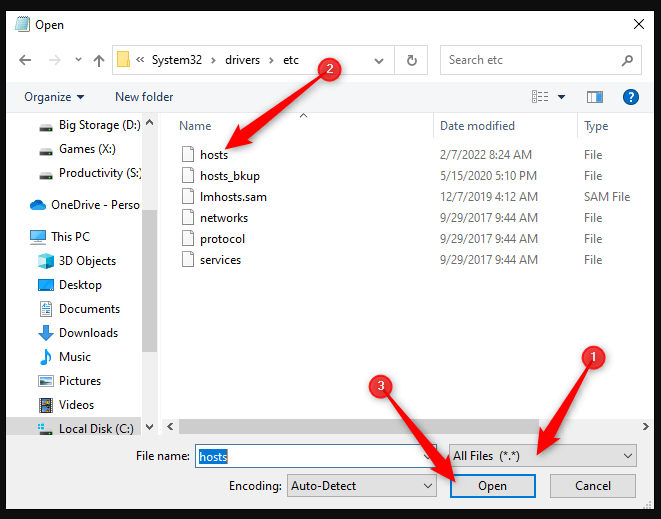Sort files by Type column

[596, 126]
